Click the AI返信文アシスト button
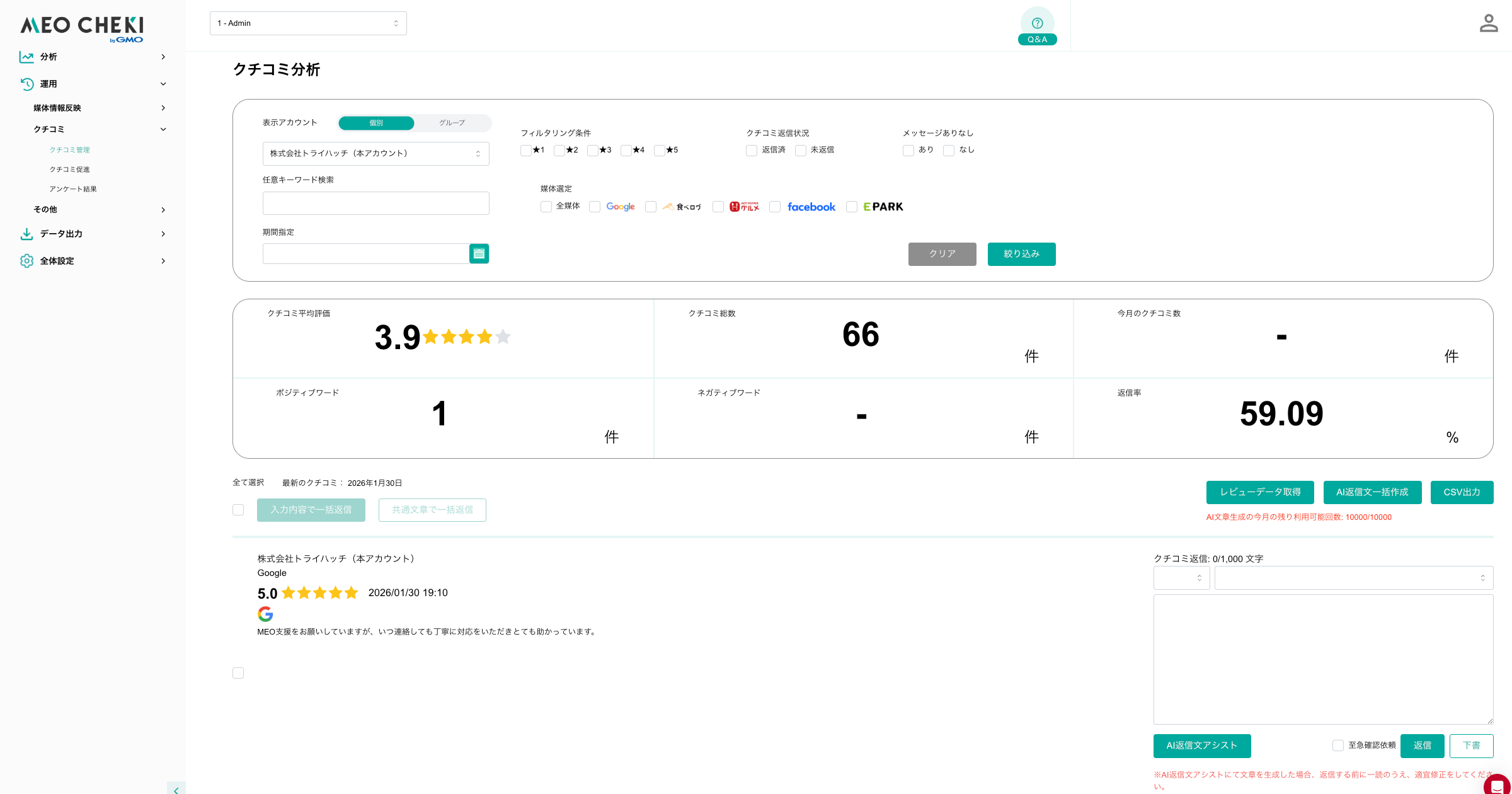 [1201, 745]
